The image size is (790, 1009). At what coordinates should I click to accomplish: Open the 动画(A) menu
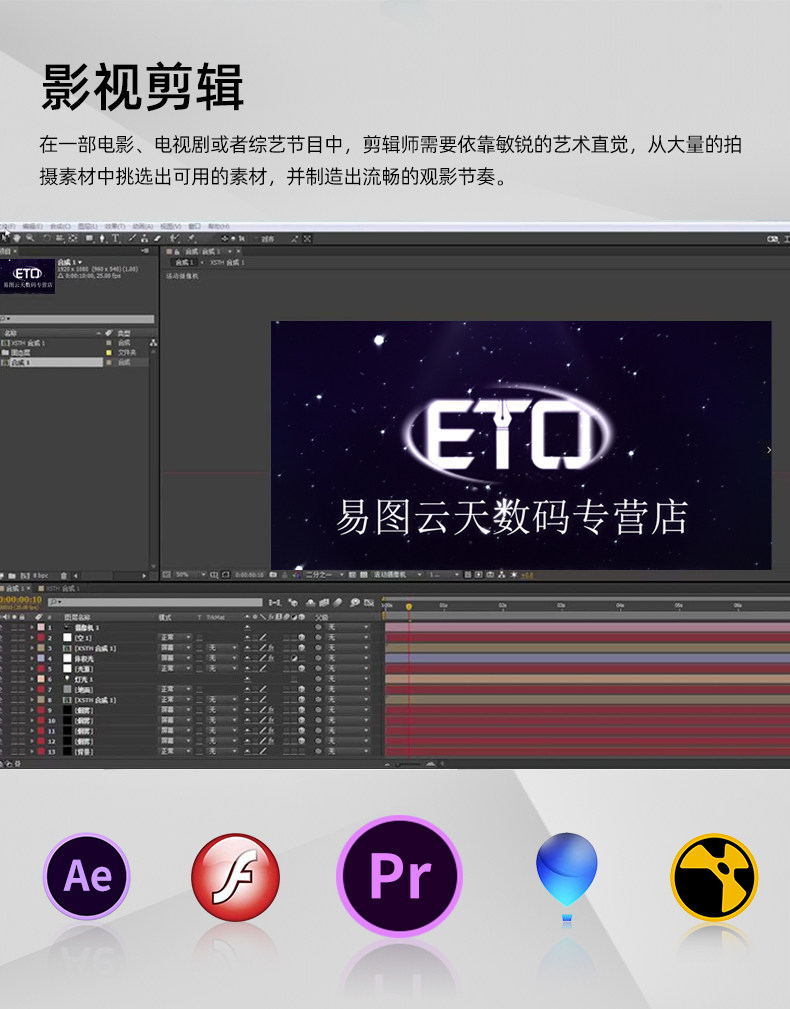pyautogui.click(x=141, y=226)
